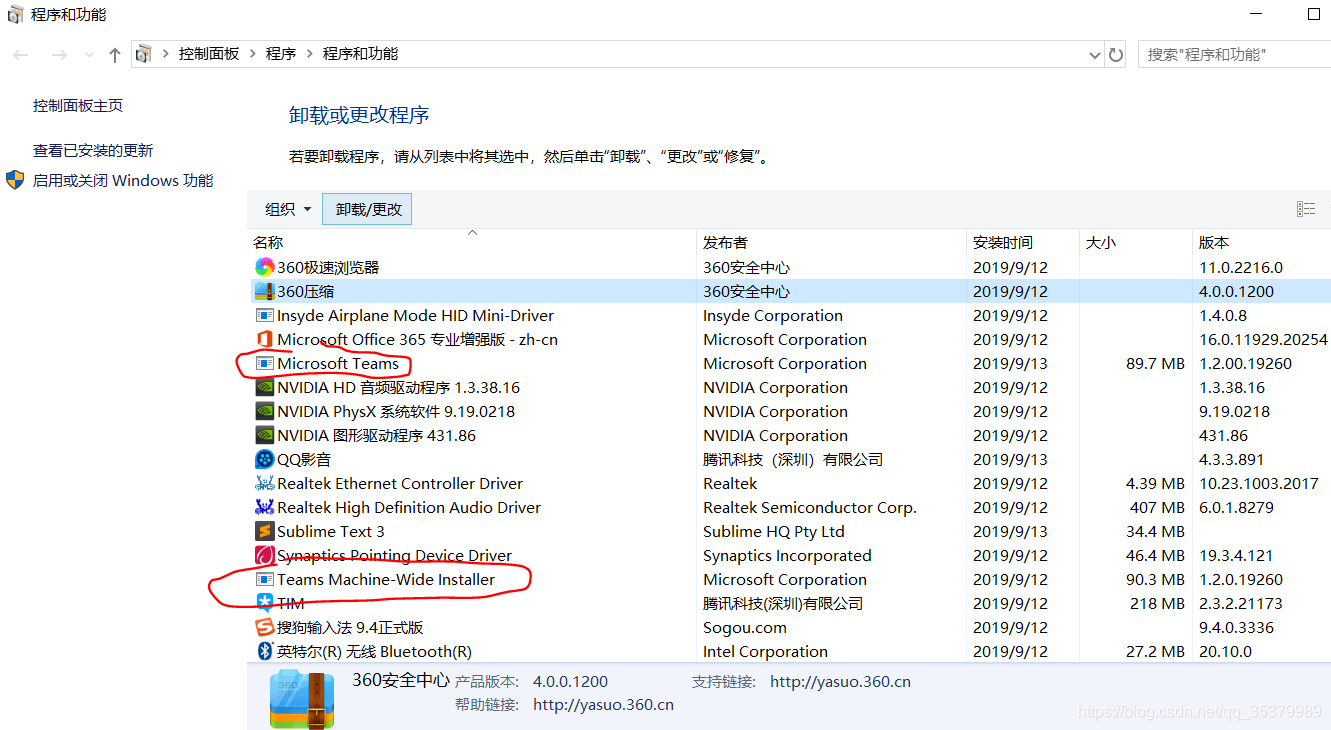Screen dimensions: 1331x730
Task: Click the 搜狗输入法 icon
Action: 264,627
